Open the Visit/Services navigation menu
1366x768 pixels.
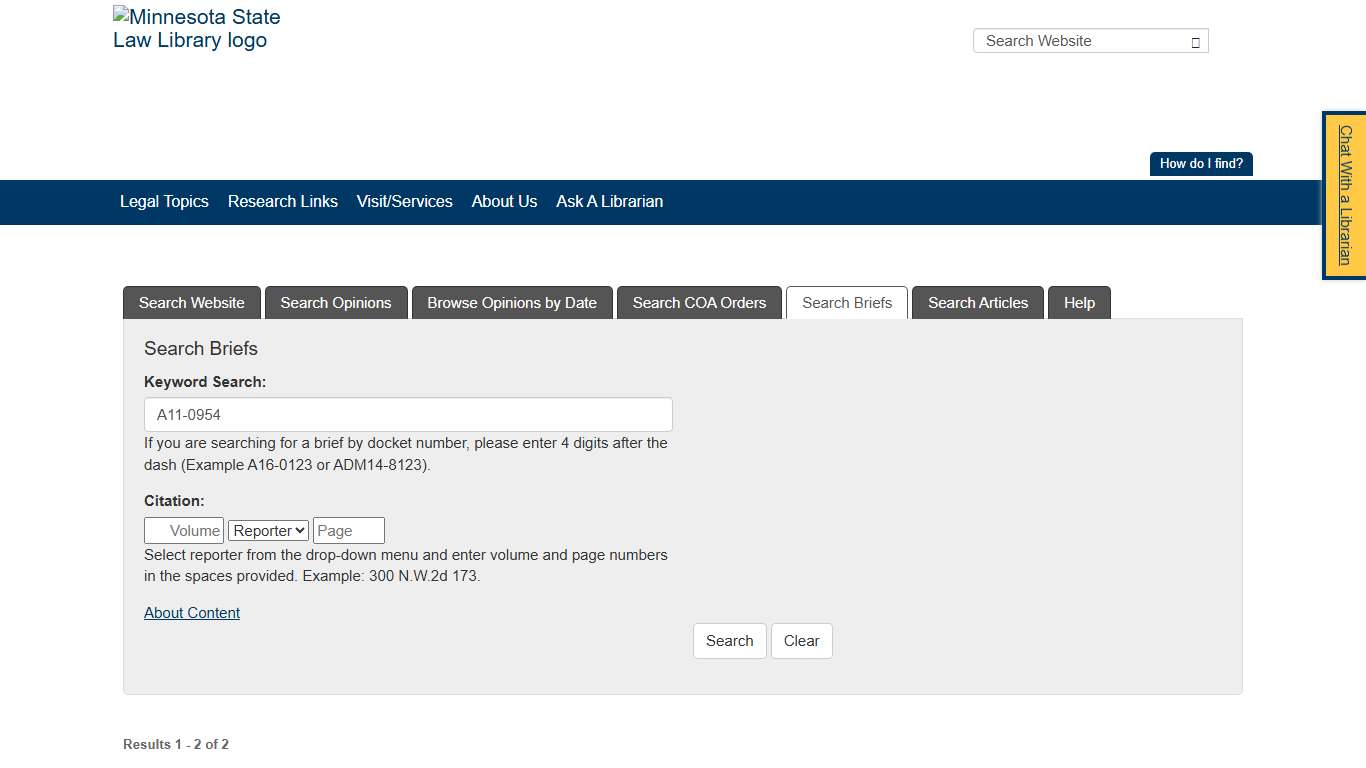click(x=404, y=202)
